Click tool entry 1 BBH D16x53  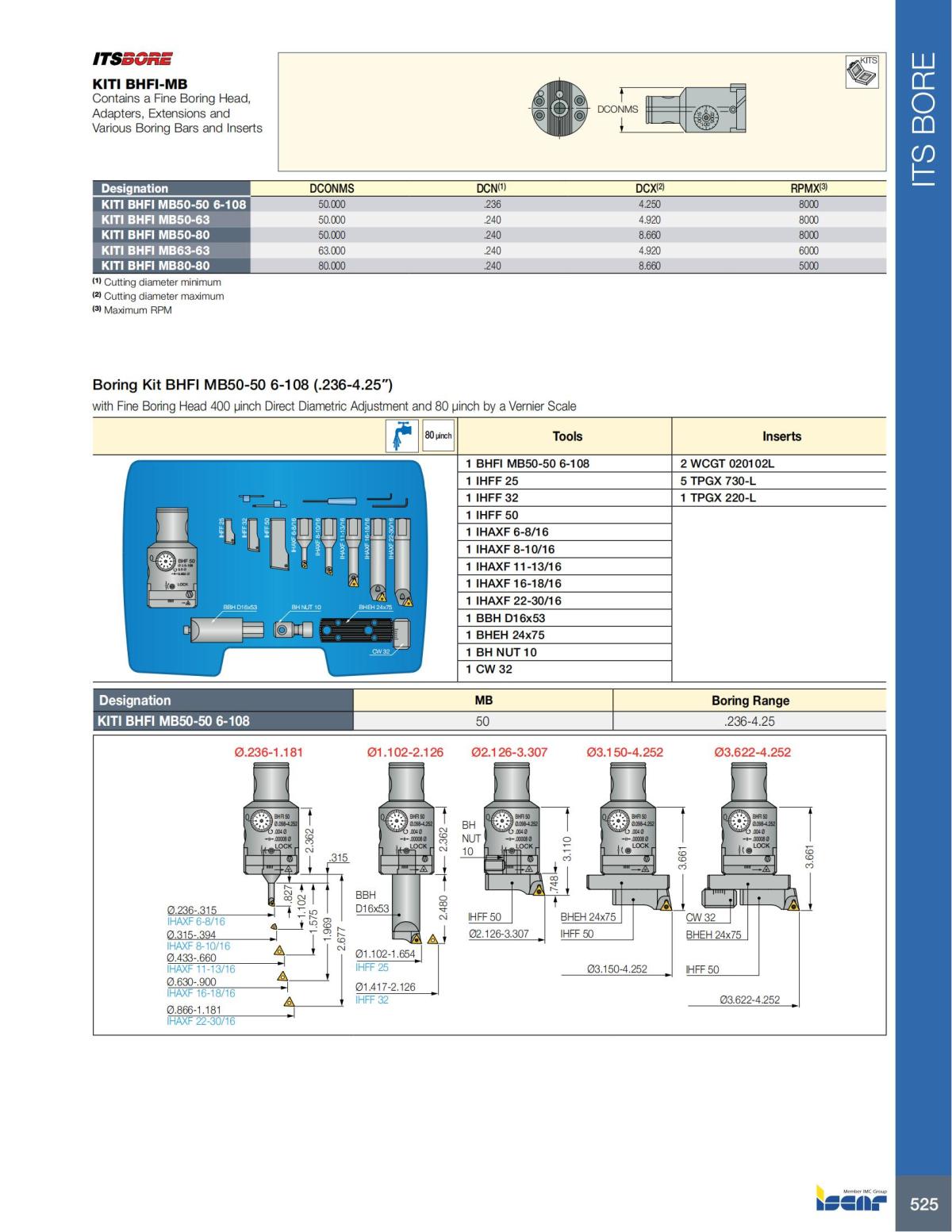pyautogui.click(x=505, y=618)
